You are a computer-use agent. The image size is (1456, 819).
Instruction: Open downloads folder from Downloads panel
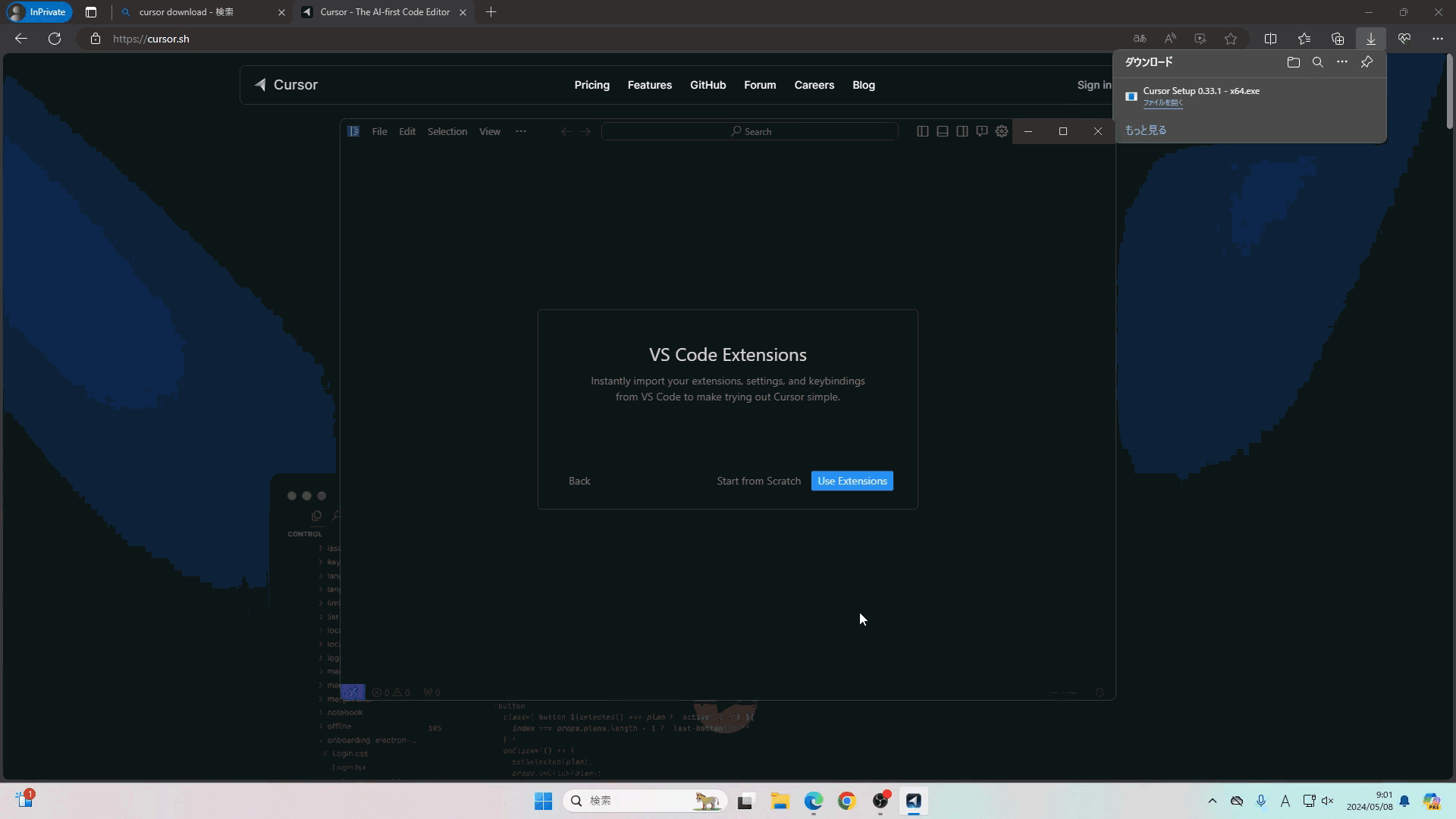[x=1293, y=62]
